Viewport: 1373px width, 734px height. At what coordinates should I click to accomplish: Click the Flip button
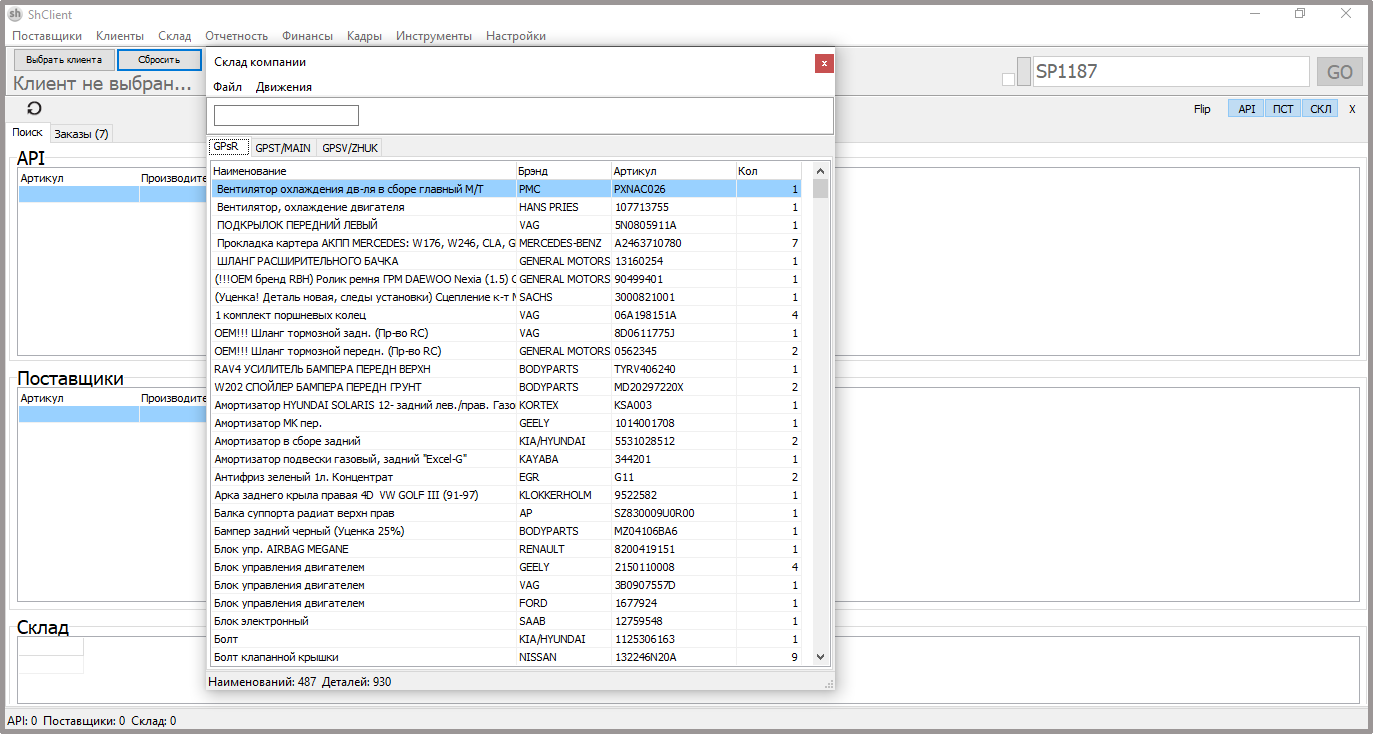tap(1202, 109)
